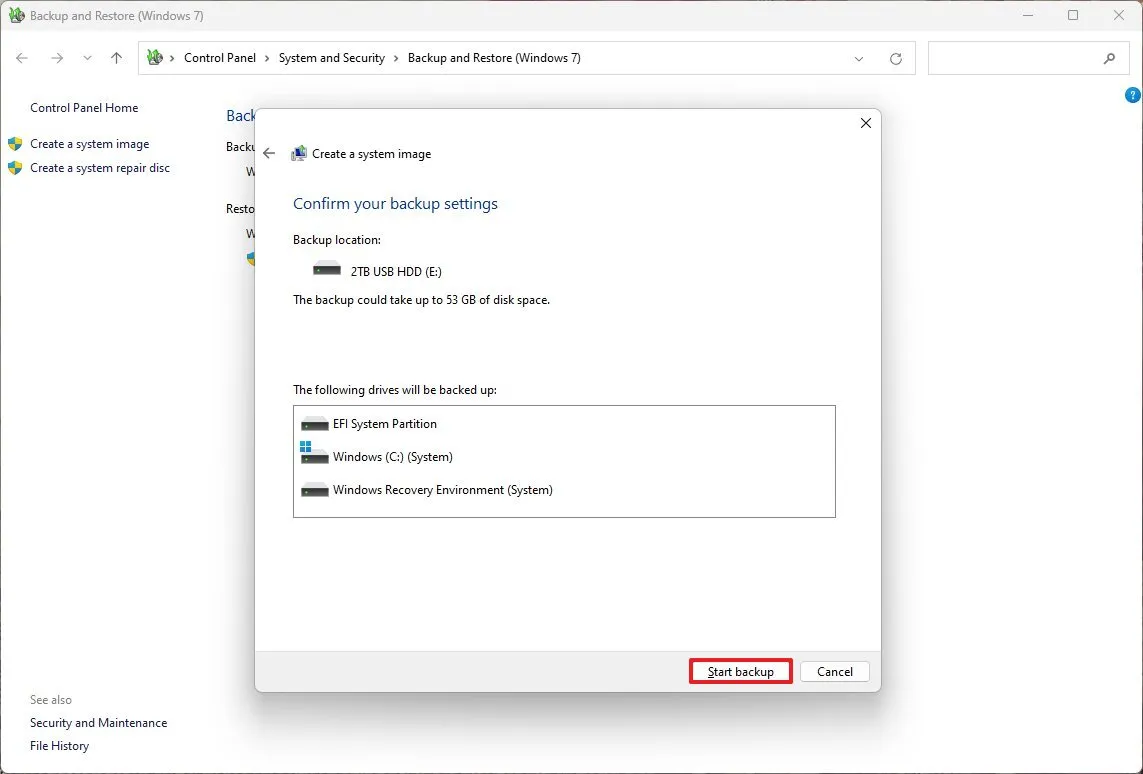Viewport: 1143px width, 774px height.
Task: Open Create a system repair disc
Action: point(99,167)
